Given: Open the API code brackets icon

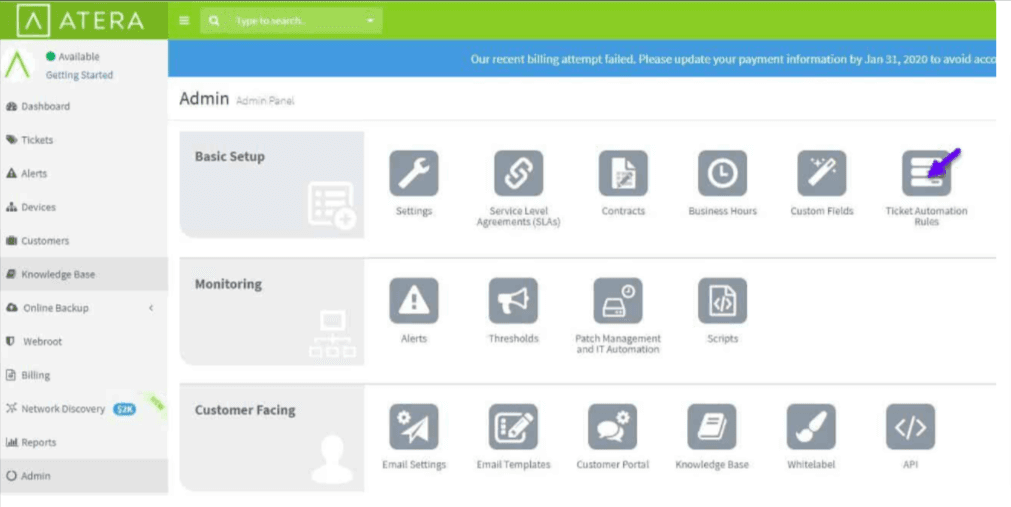Looking at the screenshot, I should click(x=910, y=427).
